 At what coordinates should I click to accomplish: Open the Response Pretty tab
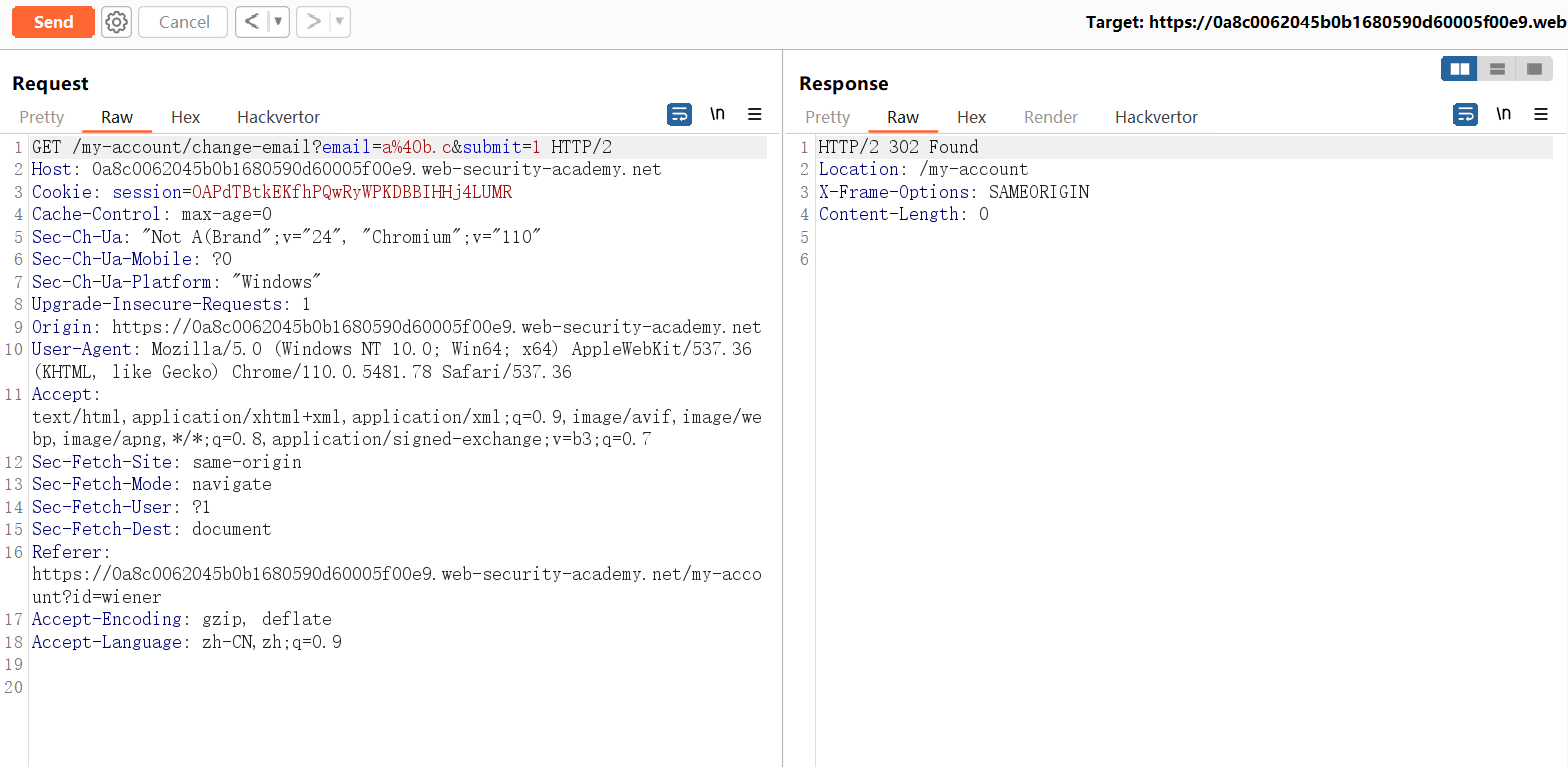click(x=827, y=117)
